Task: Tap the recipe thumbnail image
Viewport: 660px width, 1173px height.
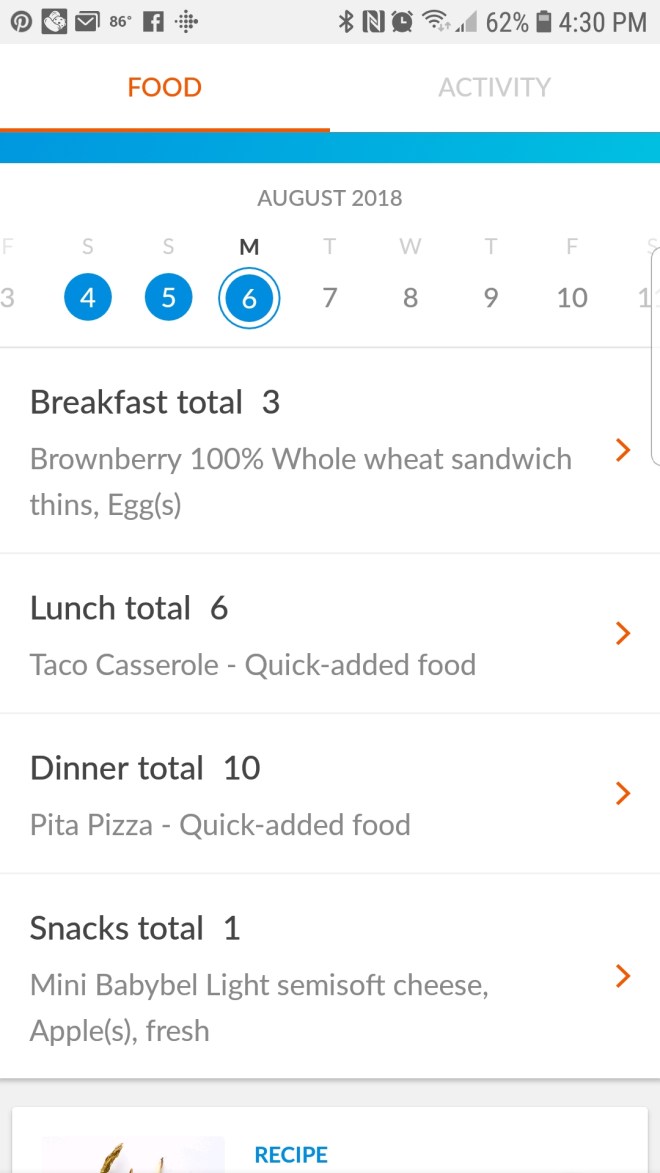Action: point(133,1155)
